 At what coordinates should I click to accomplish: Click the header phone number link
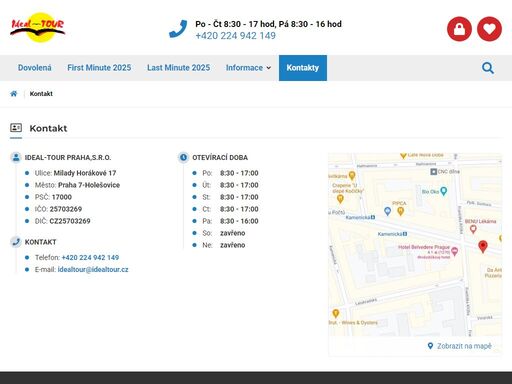[235, 36]
